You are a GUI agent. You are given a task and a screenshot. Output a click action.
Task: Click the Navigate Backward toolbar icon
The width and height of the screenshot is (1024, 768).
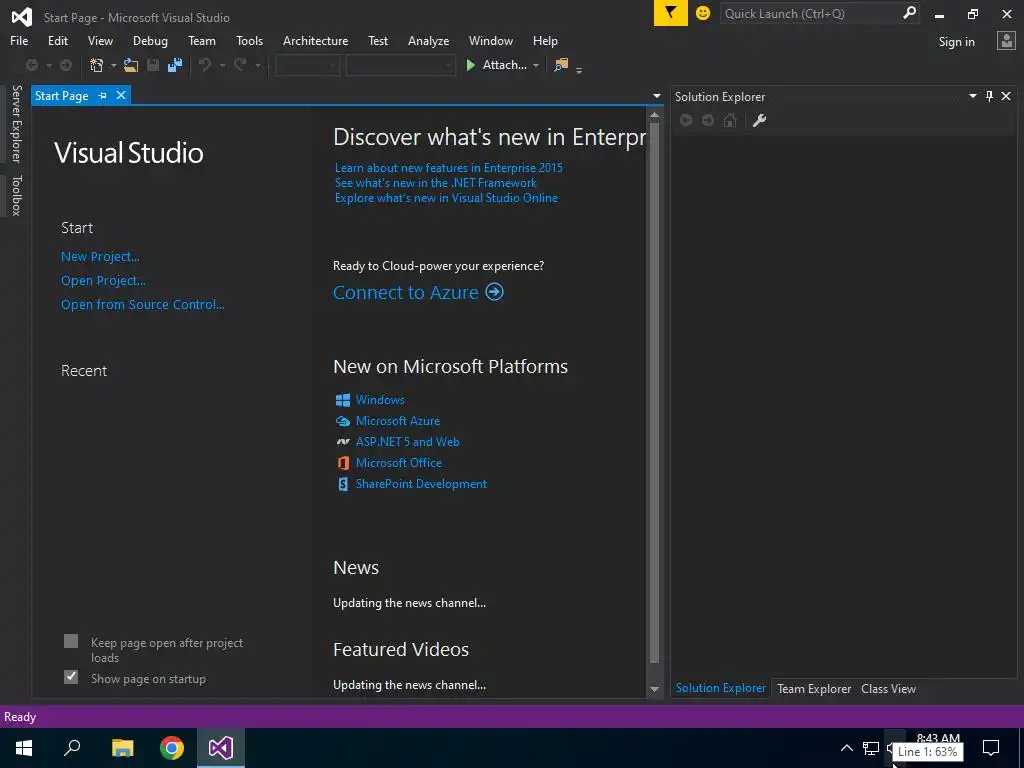pos(31,65)
